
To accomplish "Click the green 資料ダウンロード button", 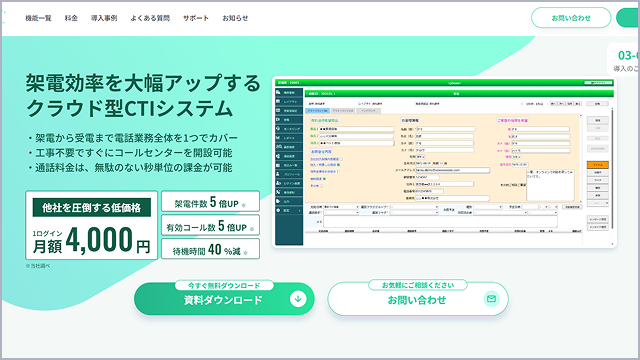I will point(224,299).
